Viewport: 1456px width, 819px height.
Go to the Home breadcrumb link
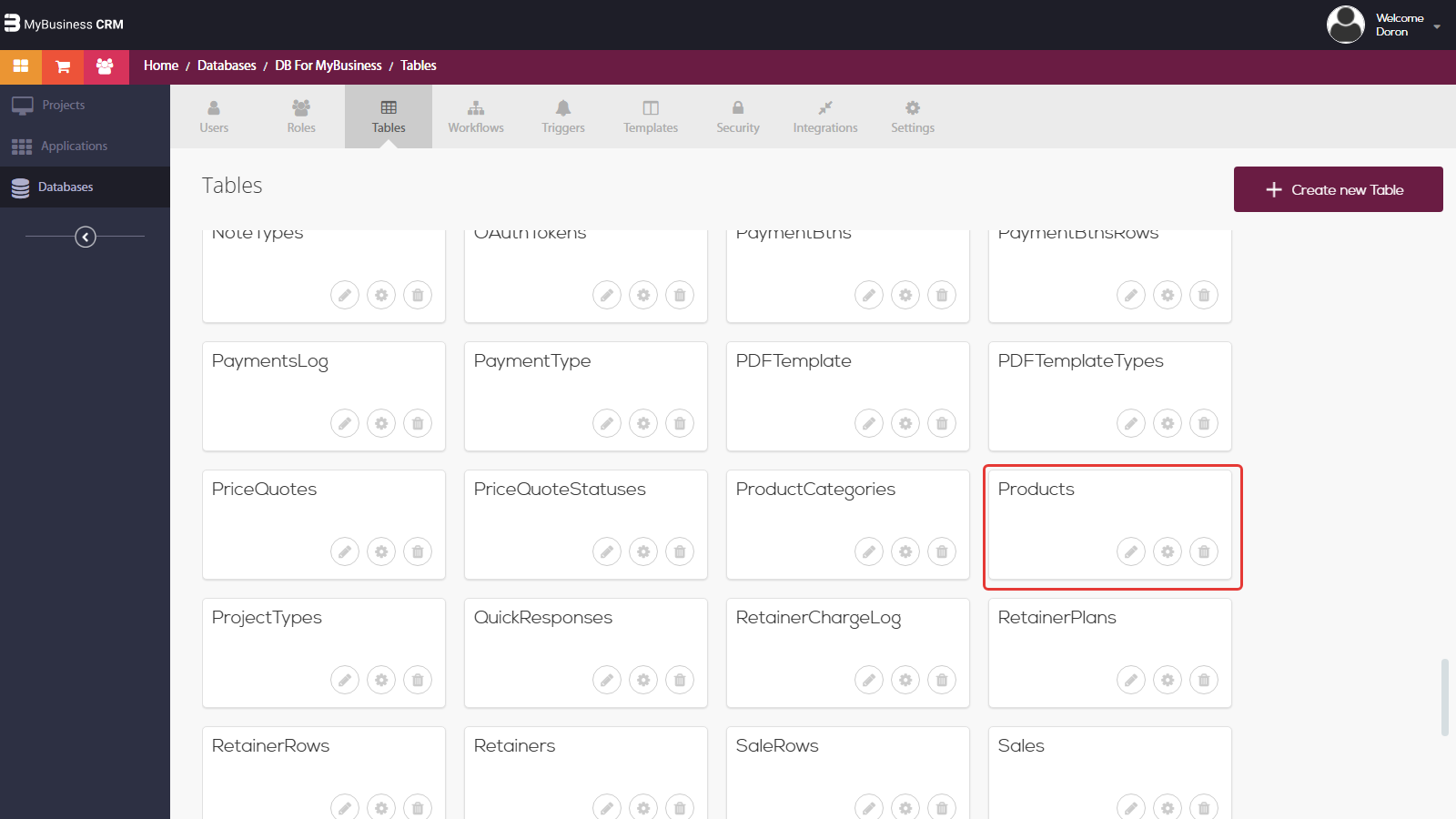161,66
